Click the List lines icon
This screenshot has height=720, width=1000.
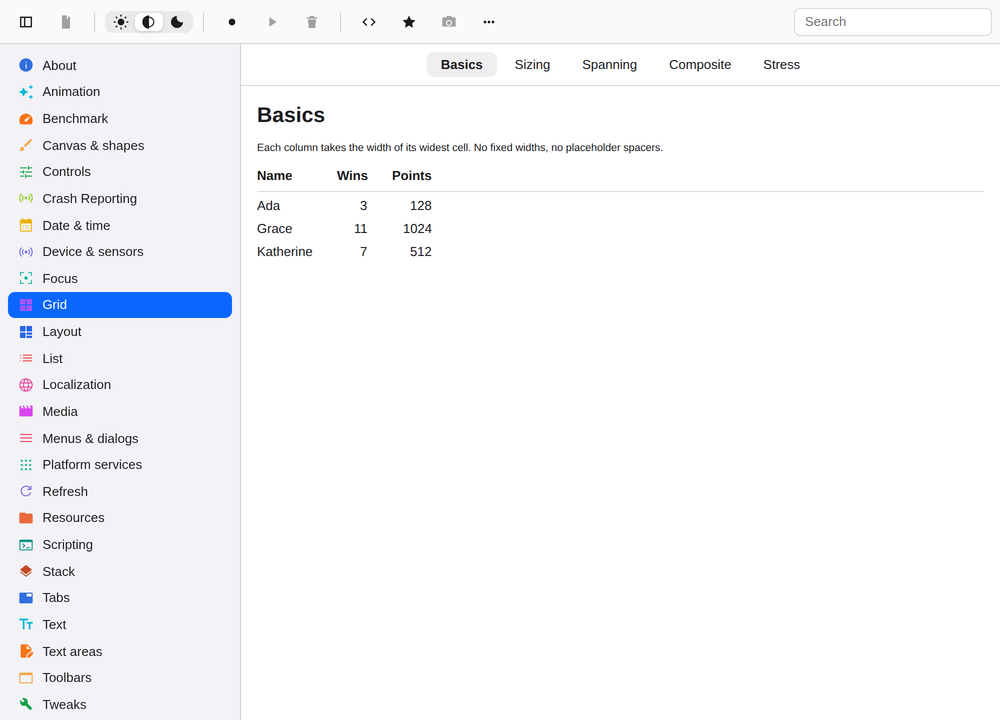pyautogui.click(x=26, y=358)
